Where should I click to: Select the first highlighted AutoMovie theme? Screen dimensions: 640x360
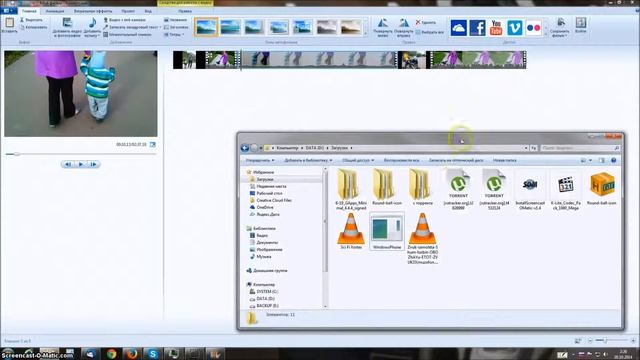(206, 27)
